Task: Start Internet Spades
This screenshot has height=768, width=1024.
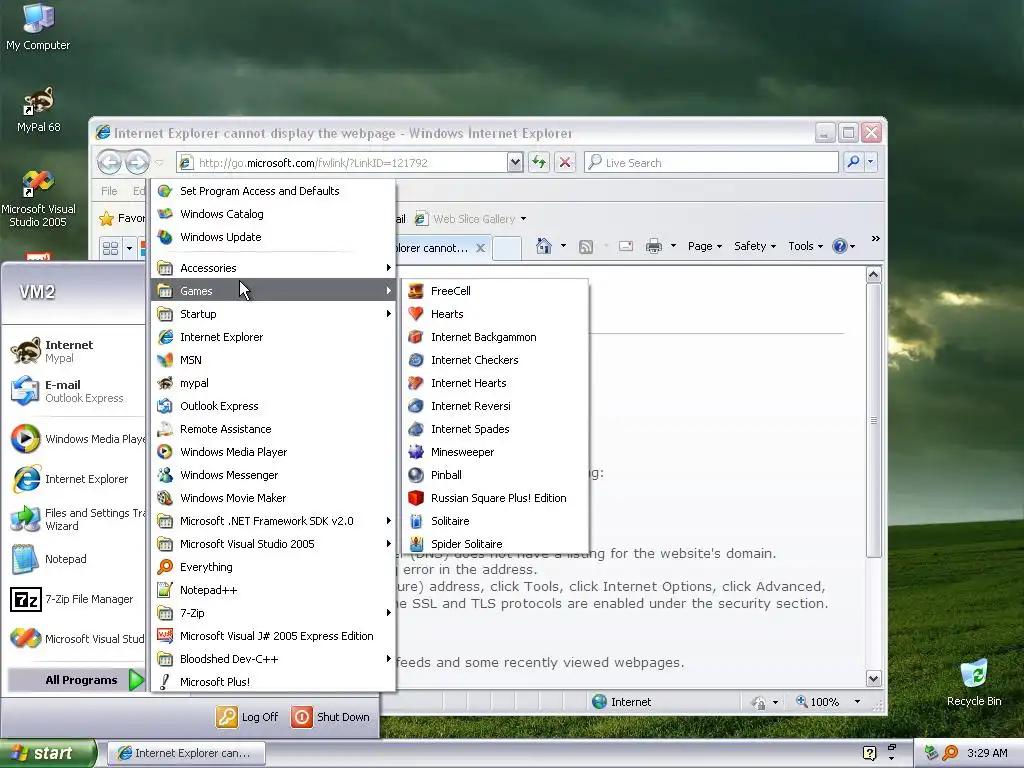Action: point(495,429)
